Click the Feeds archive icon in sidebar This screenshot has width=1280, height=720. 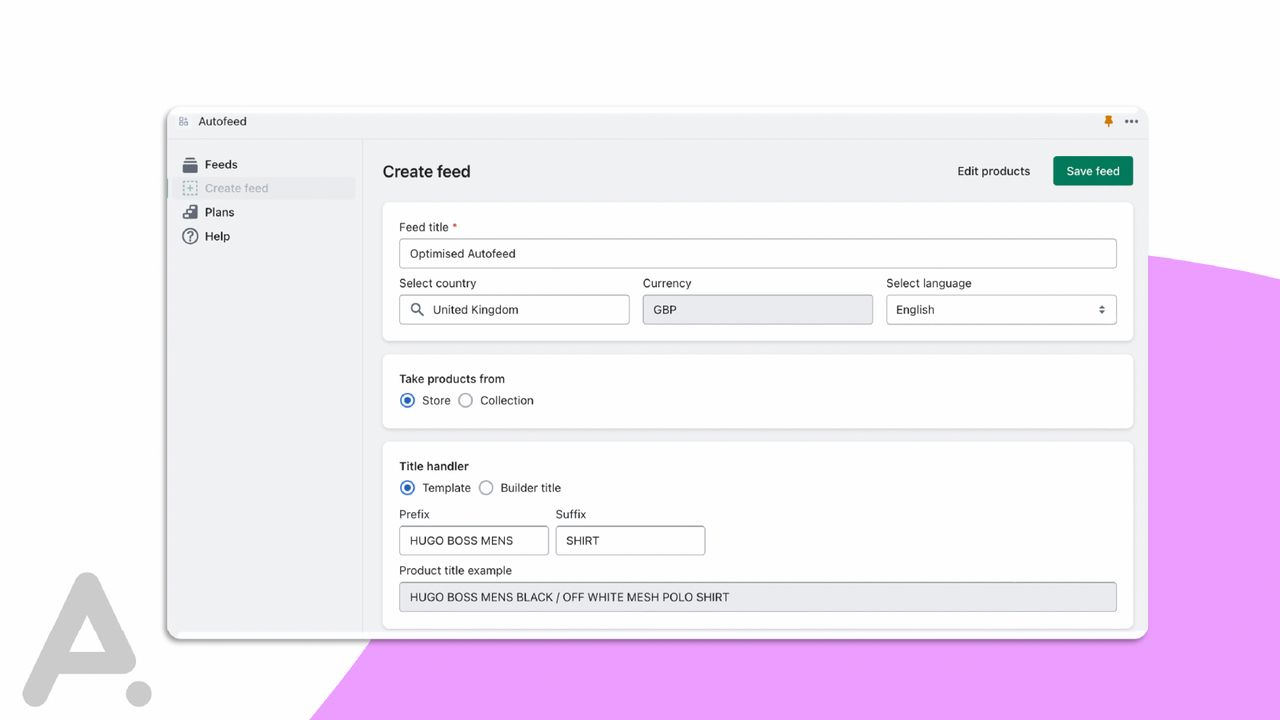coord(190,164)
